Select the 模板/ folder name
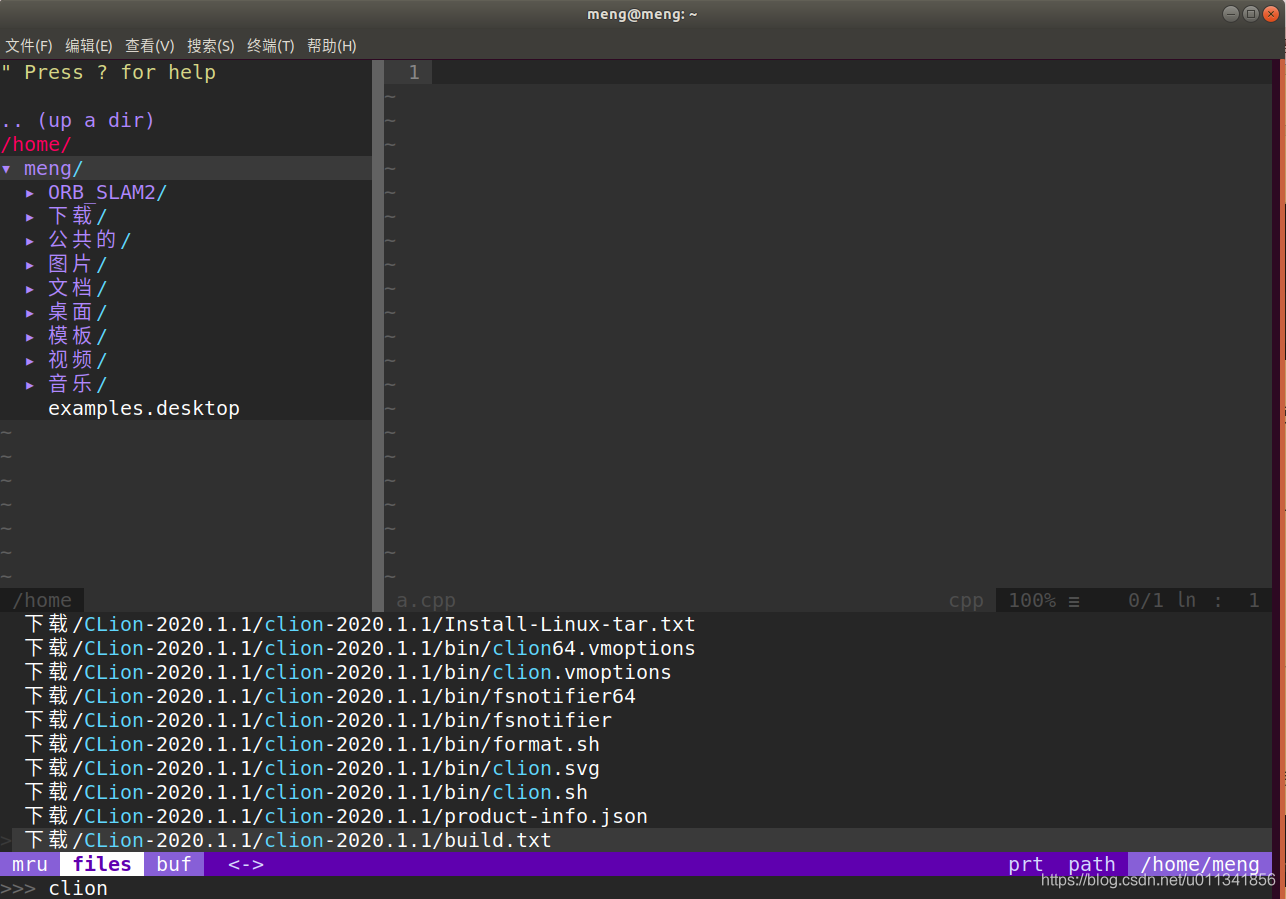This screenshot has height=899, width=1286. click(78, 336)
